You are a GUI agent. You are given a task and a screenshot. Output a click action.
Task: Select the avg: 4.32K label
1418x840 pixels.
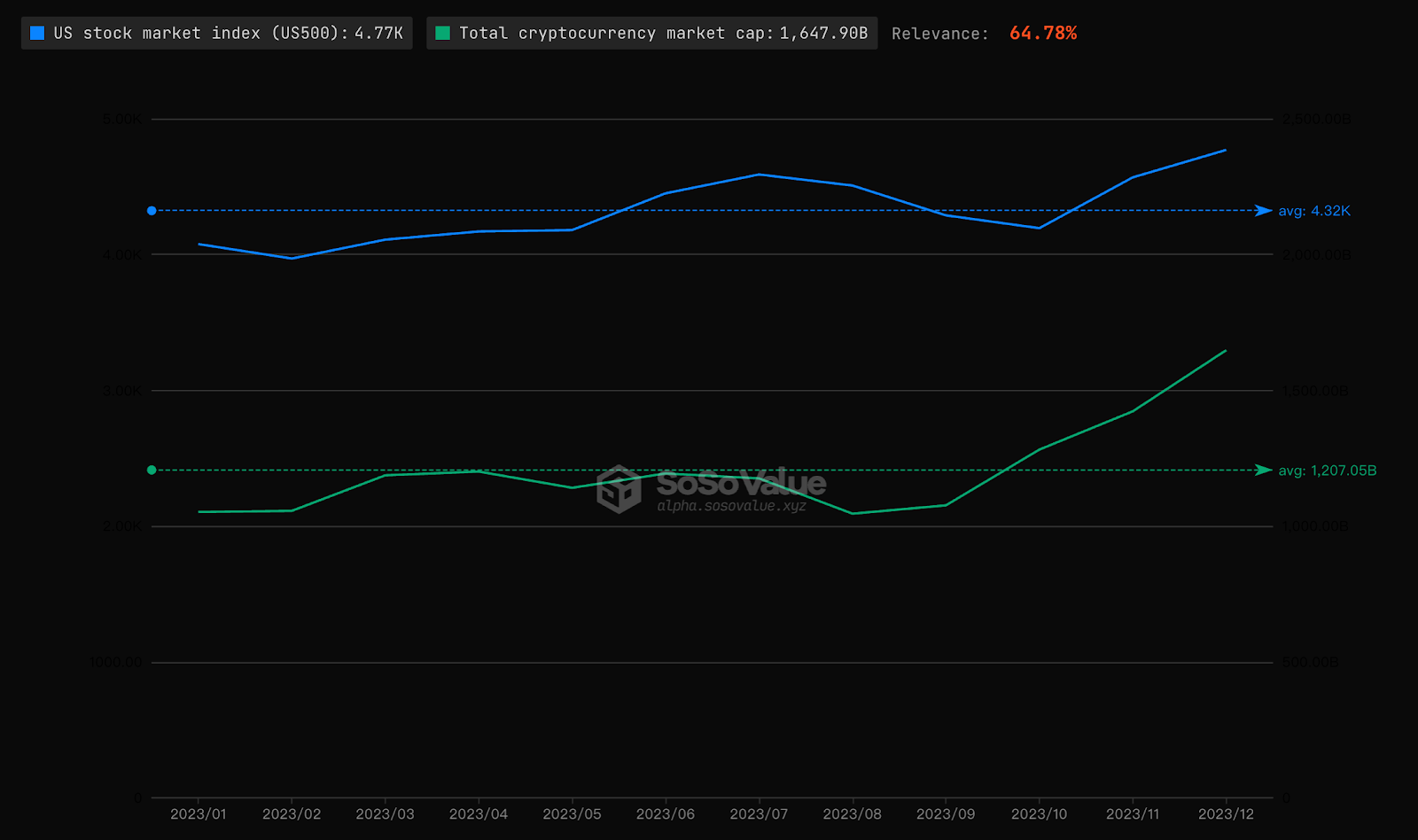(1314, 211)
